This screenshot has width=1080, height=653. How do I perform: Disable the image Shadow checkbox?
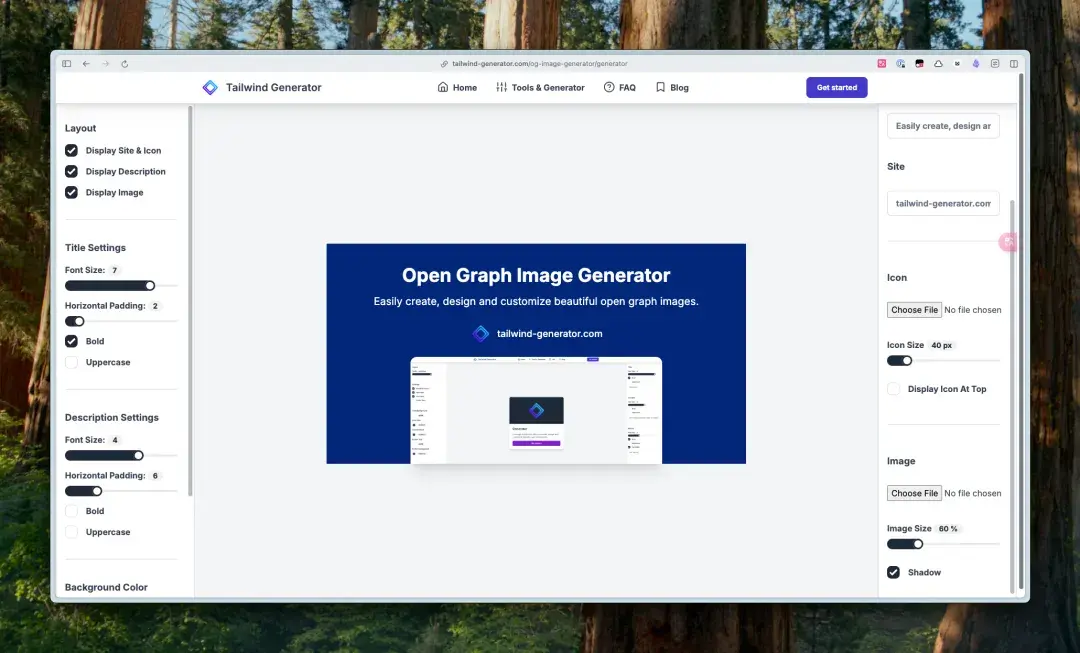893,572
